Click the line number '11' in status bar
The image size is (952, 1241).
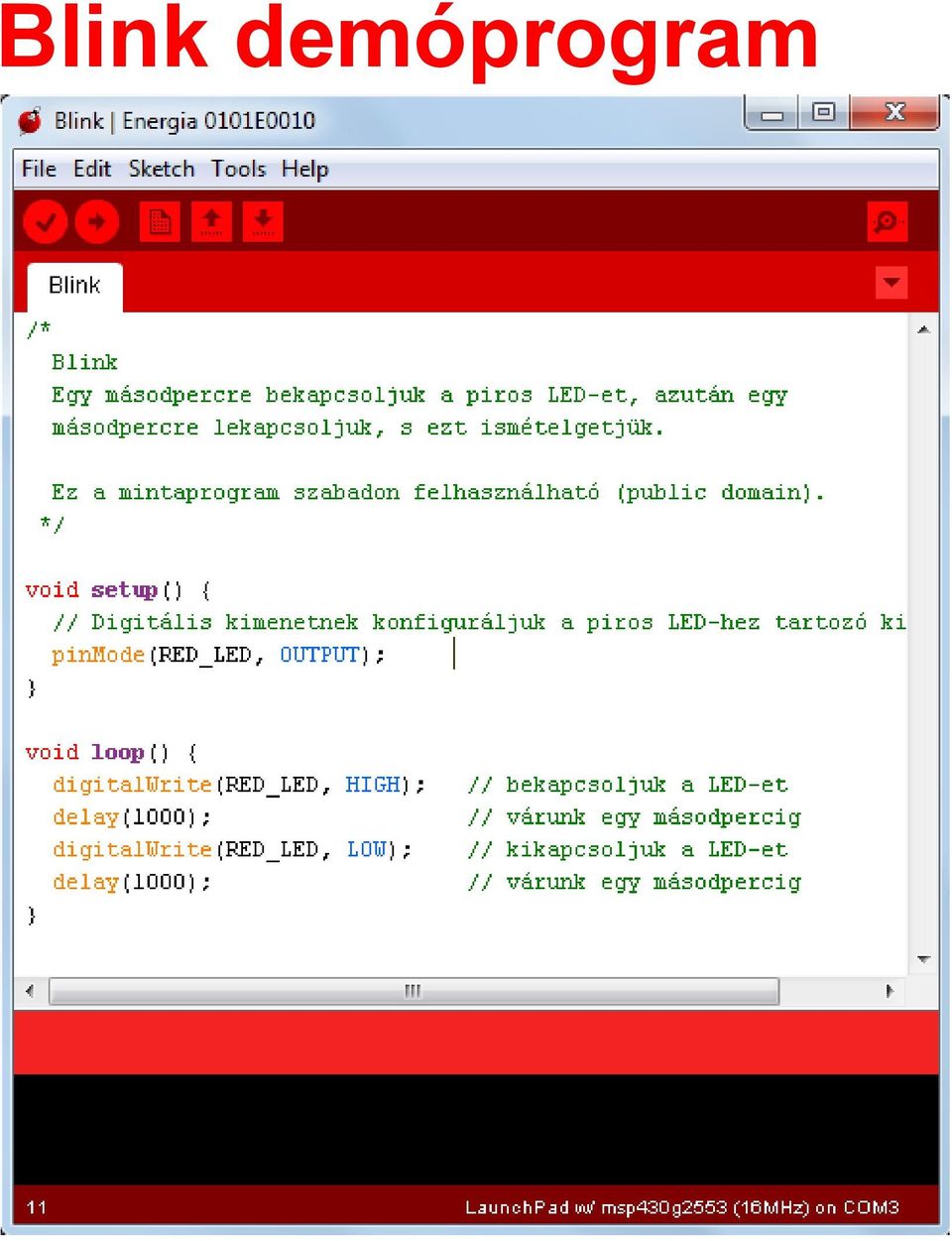[x=37, y=1207]
